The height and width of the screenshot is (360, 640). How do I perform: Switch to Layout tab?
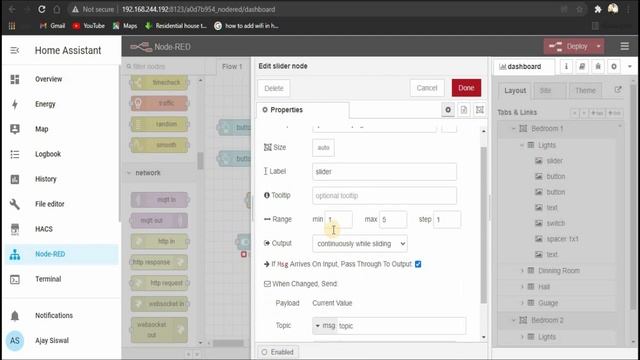pos(515,91)
